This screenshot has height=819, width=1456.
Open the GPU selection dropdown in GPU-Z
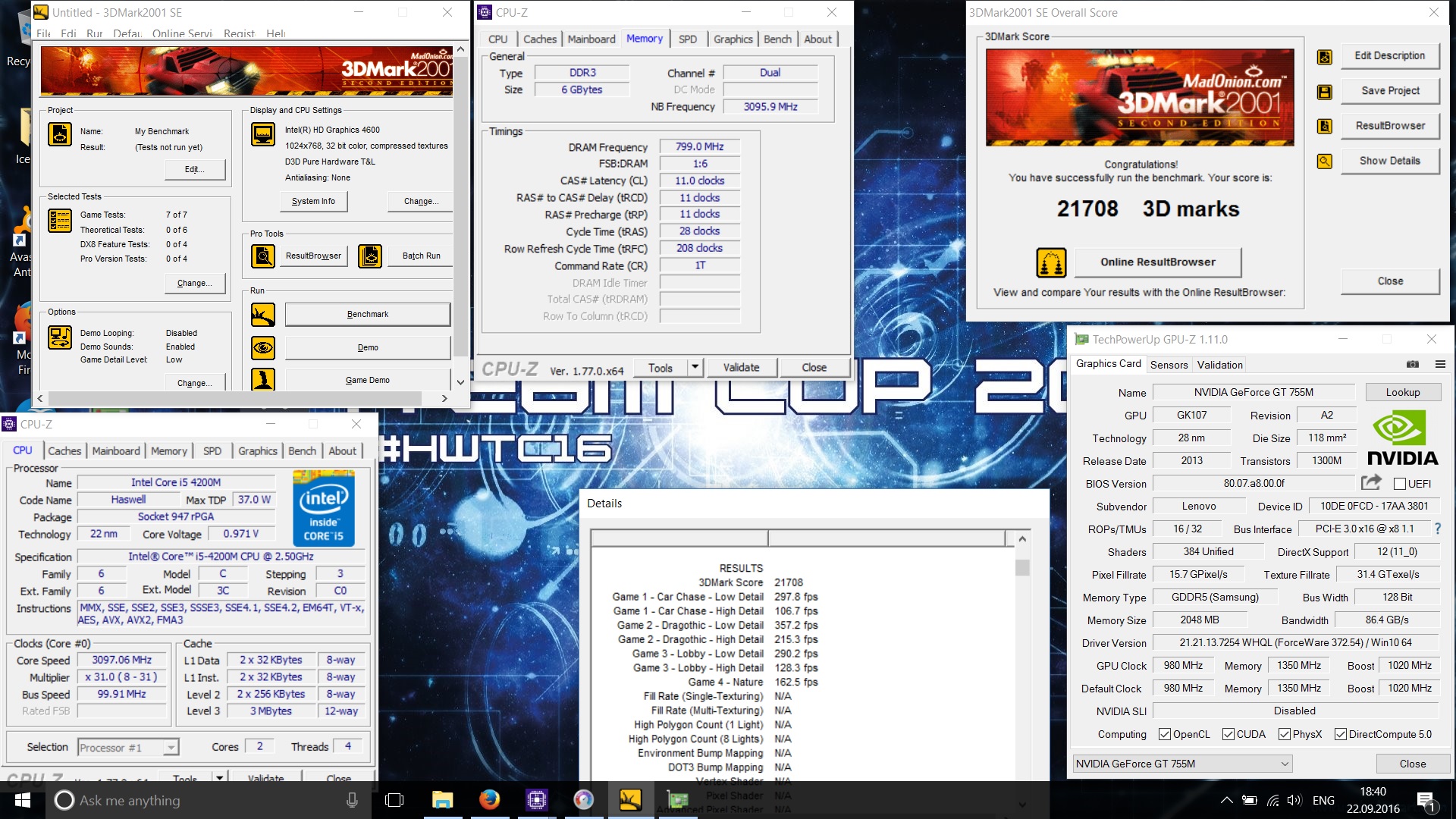pos(1182,764)
